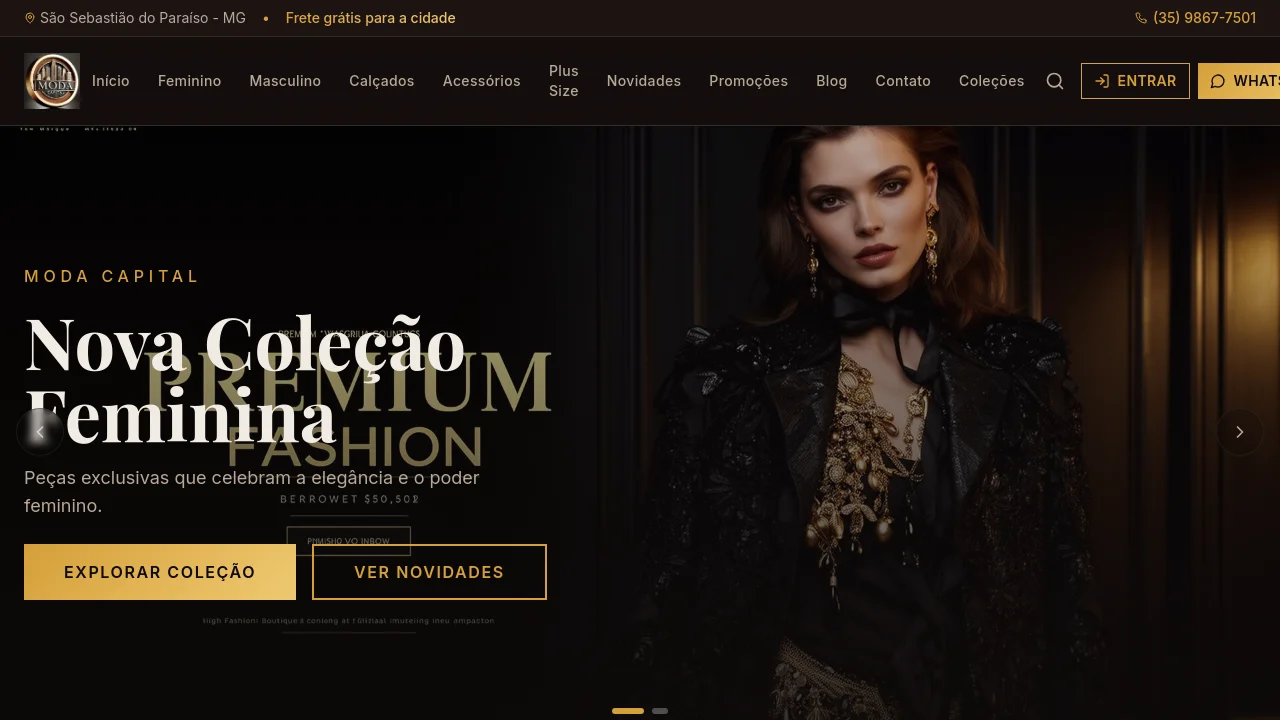This screenshot has width=1280, height=720.
Task: Go to Calçados section
Action: click(x=382, y=81)
